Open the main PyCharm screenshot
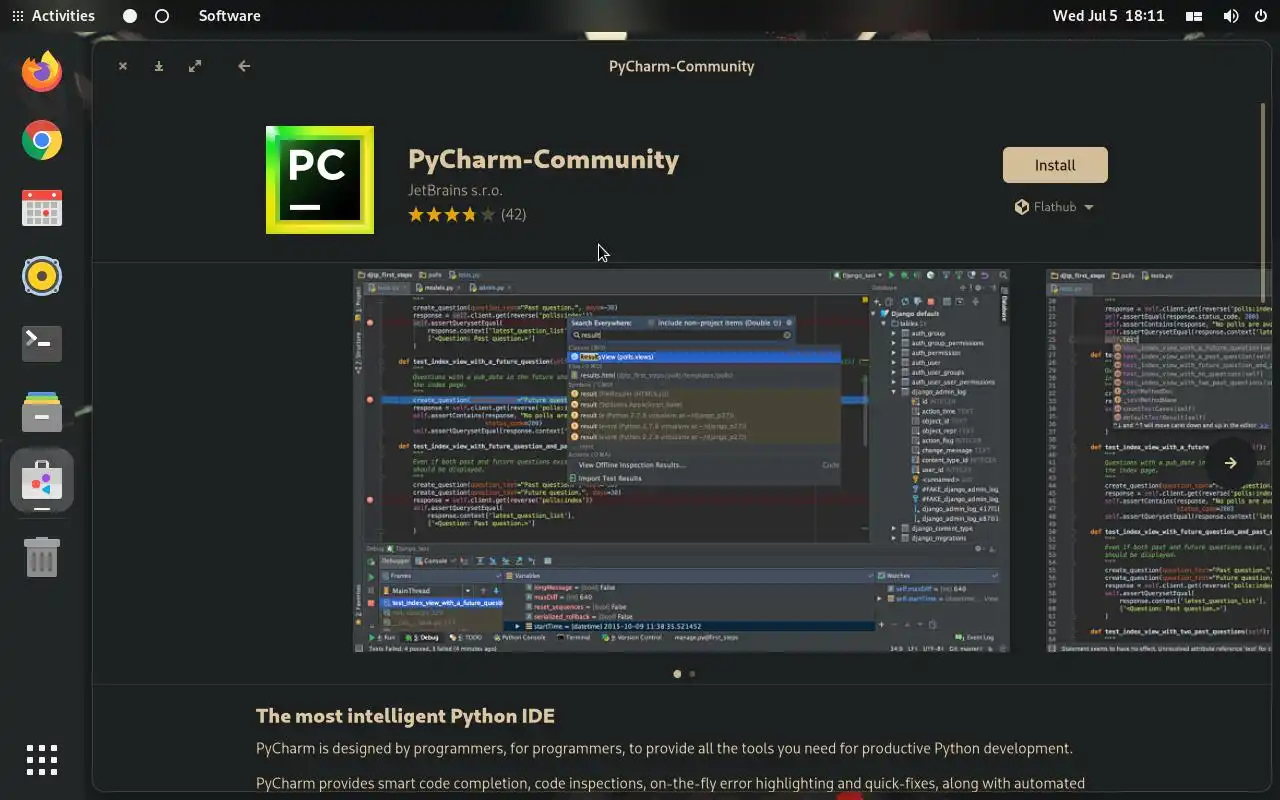The width and height of the screenshot is (1280, 800). [x=681, y=460]
